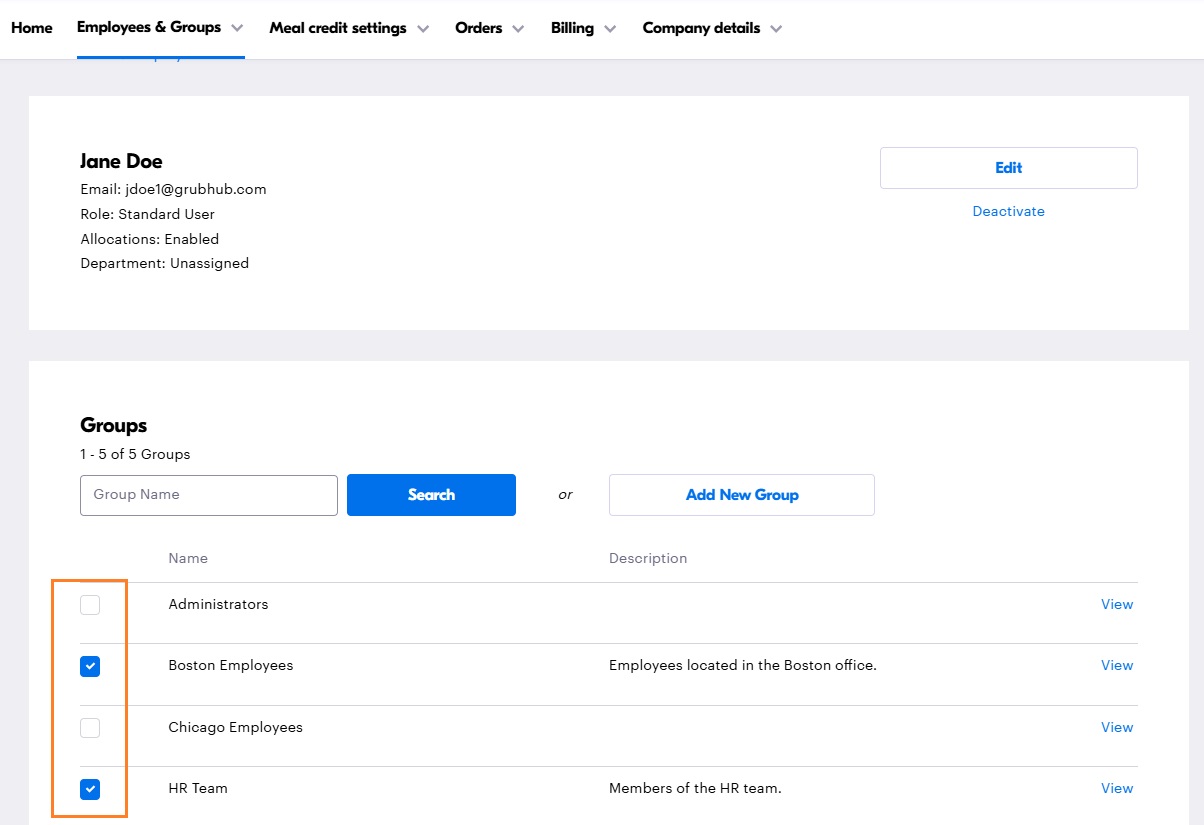This screenshot has width=1204, height=825.
Task: View the Administrators group
Action: pos(1116,604)
